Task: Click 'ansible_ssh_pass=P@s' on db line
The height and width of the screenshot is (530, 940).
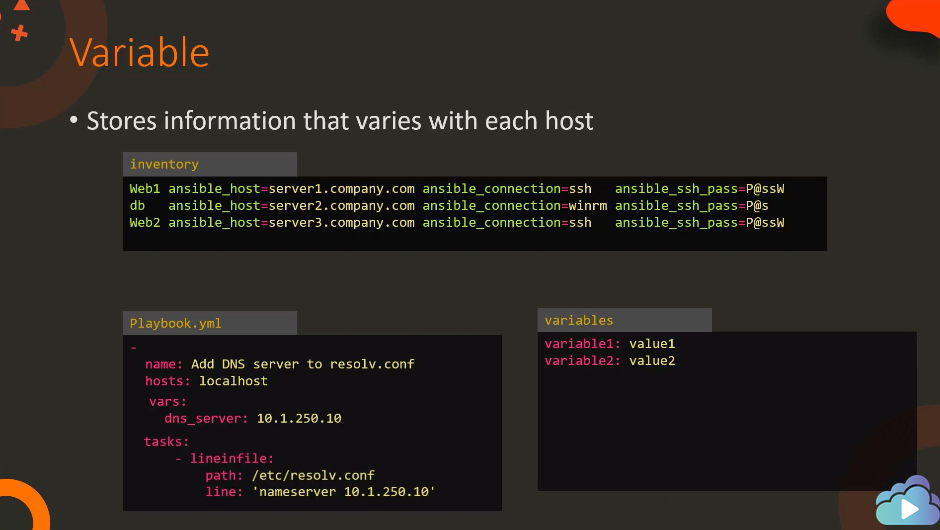Action: pos(692,206)
